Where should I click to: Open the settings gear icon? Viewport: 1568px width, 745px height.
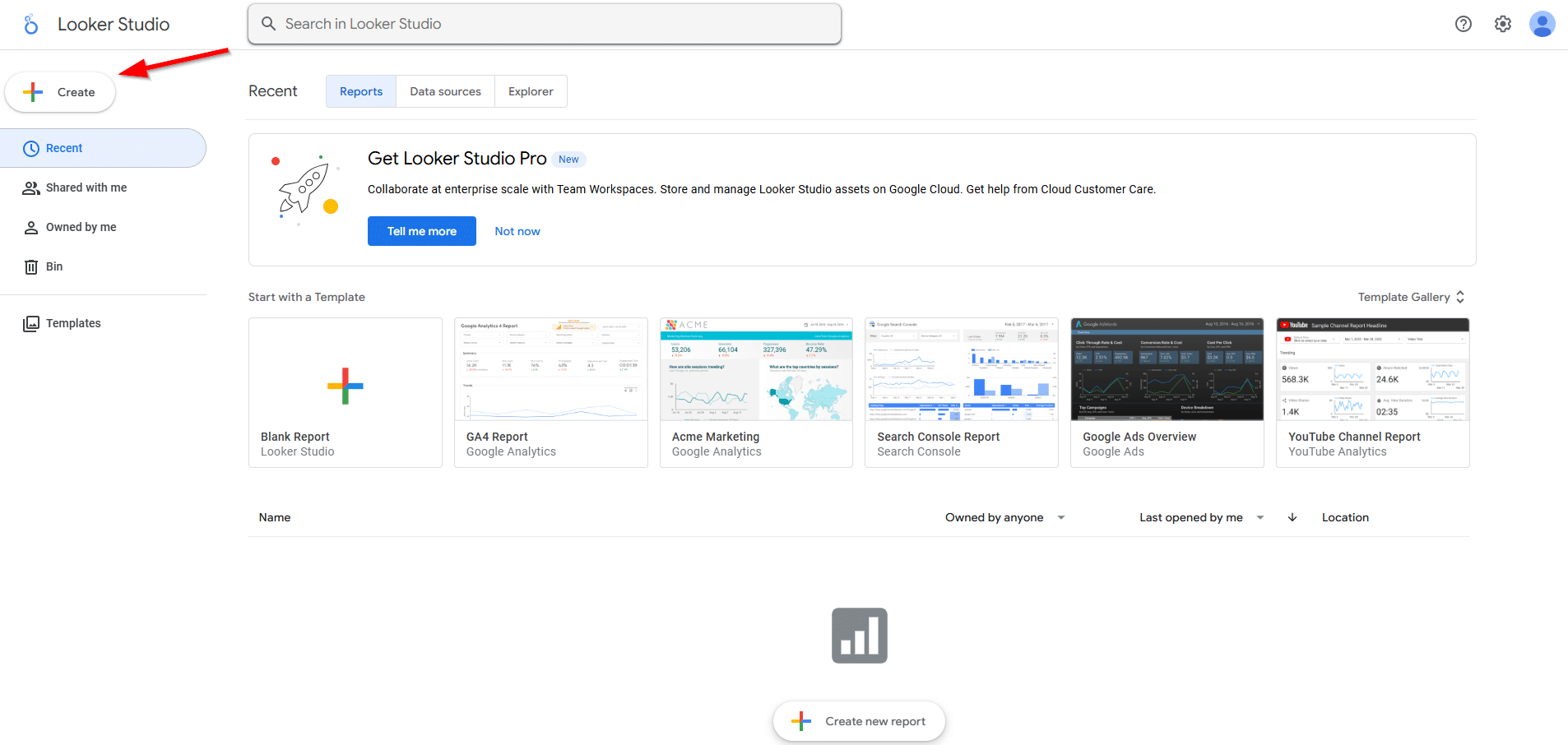pyautogui.click(x=1502, y=24)
